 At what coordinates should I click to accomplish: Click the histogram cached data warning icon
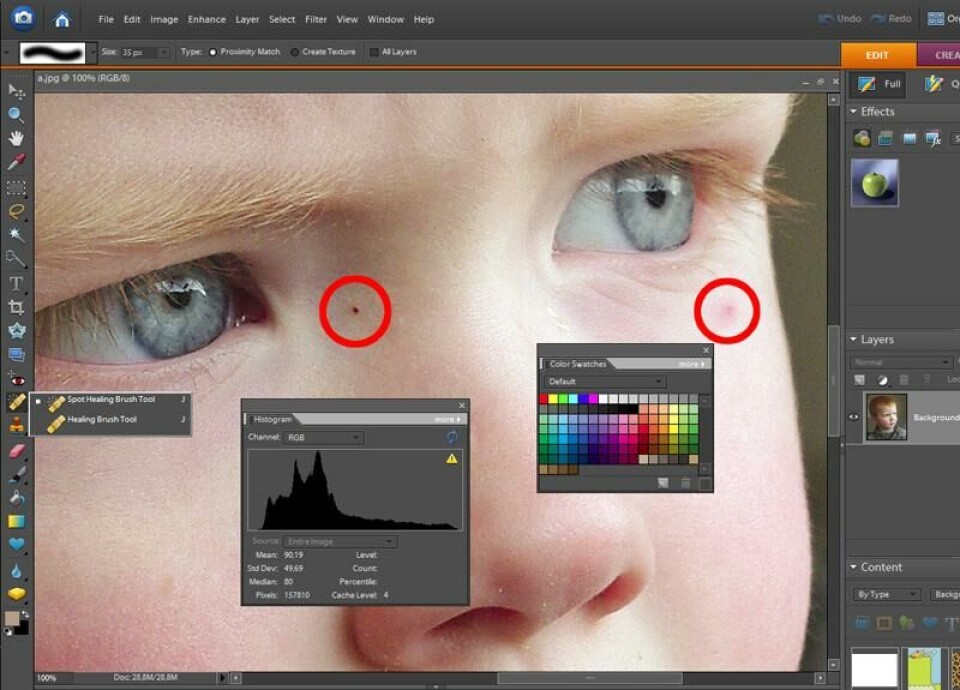coord(452,459)
